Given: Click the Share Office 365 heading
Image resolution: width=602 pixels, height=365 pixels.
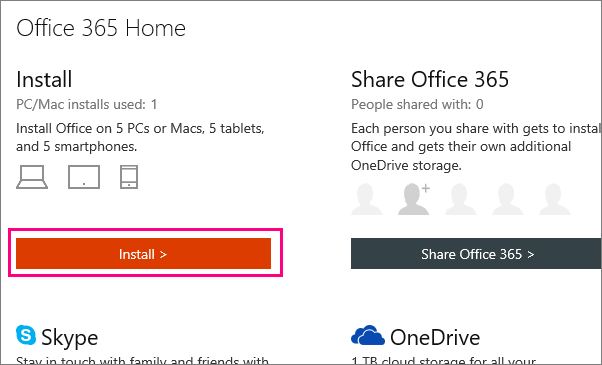Looking at the screenshot, I should pos(430,79).
